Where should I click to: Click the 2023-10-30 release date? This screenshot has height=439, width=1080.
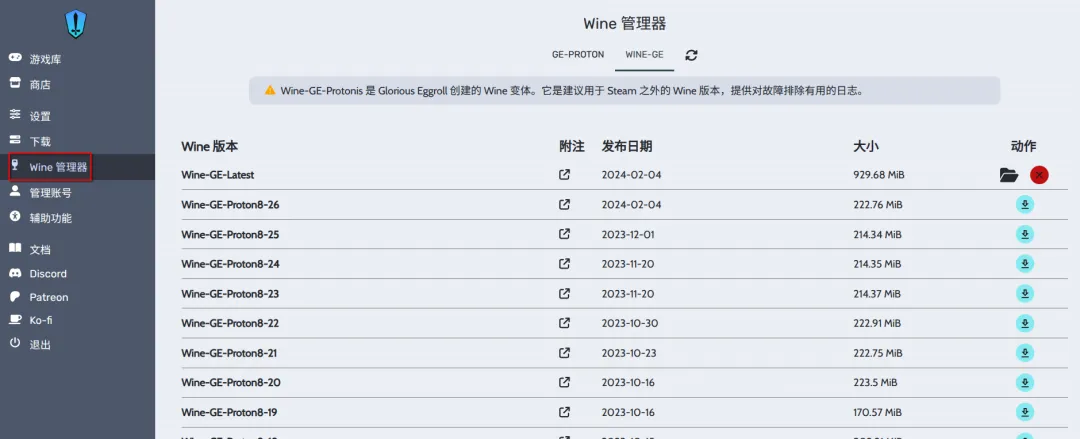[629, 323]
